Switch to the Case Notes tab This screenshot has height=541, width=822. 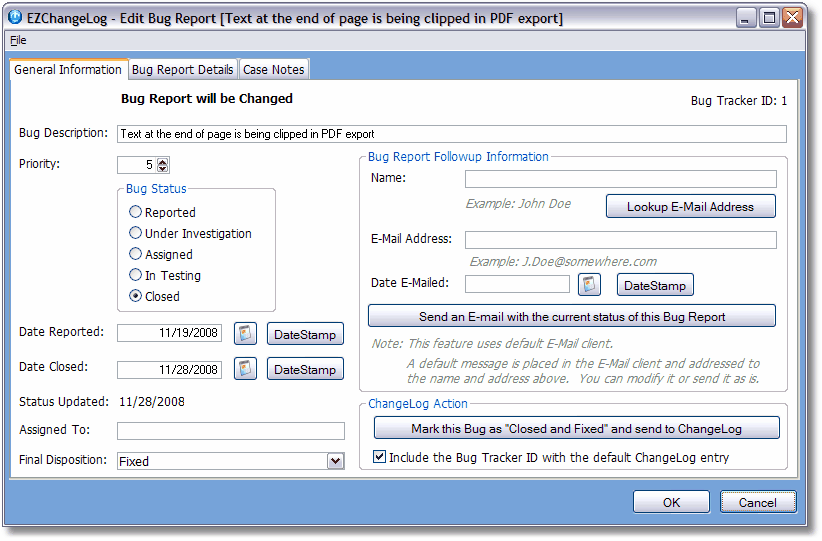[x=274, y=69]
